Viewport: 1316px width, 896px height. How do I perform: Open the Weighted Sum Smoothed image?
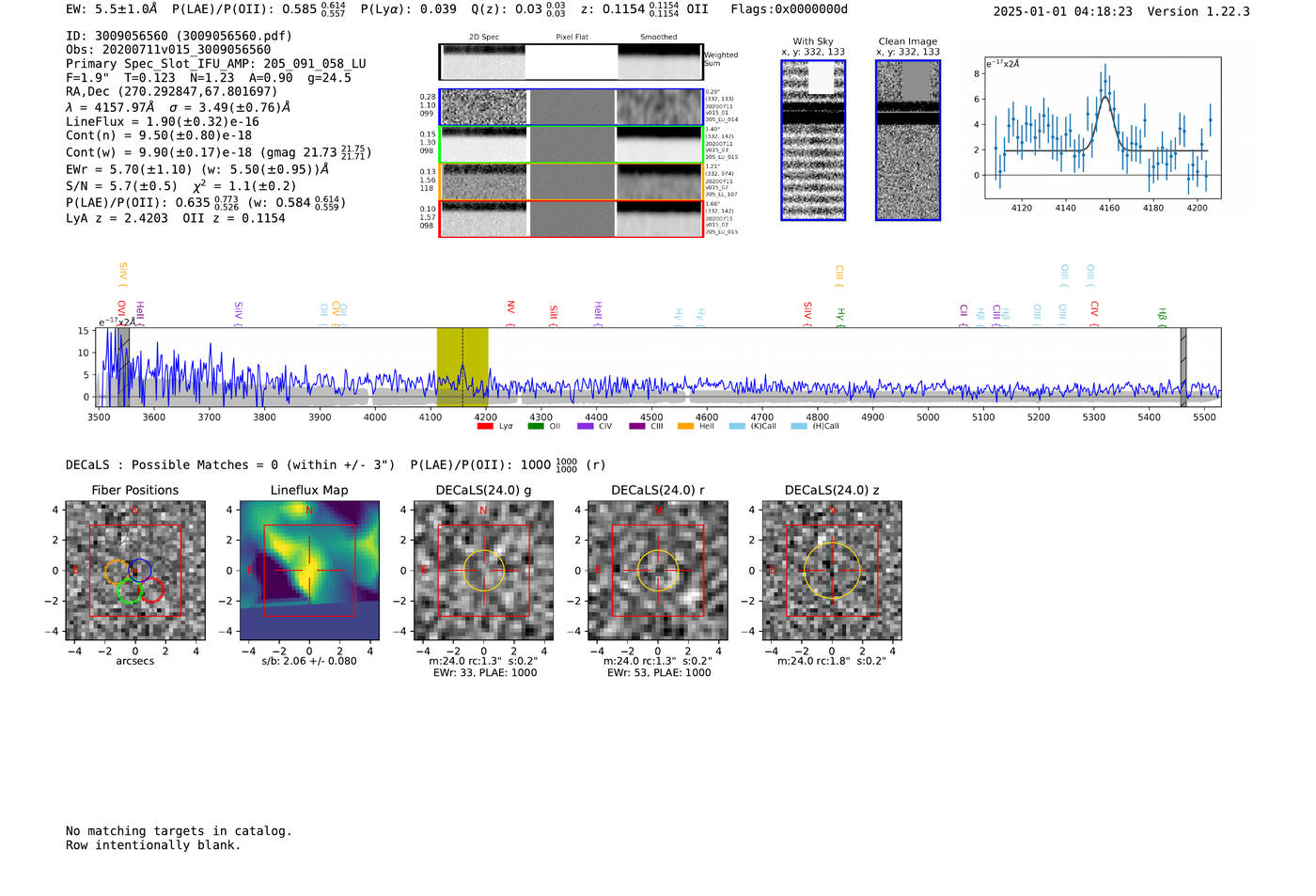(659, 62)
